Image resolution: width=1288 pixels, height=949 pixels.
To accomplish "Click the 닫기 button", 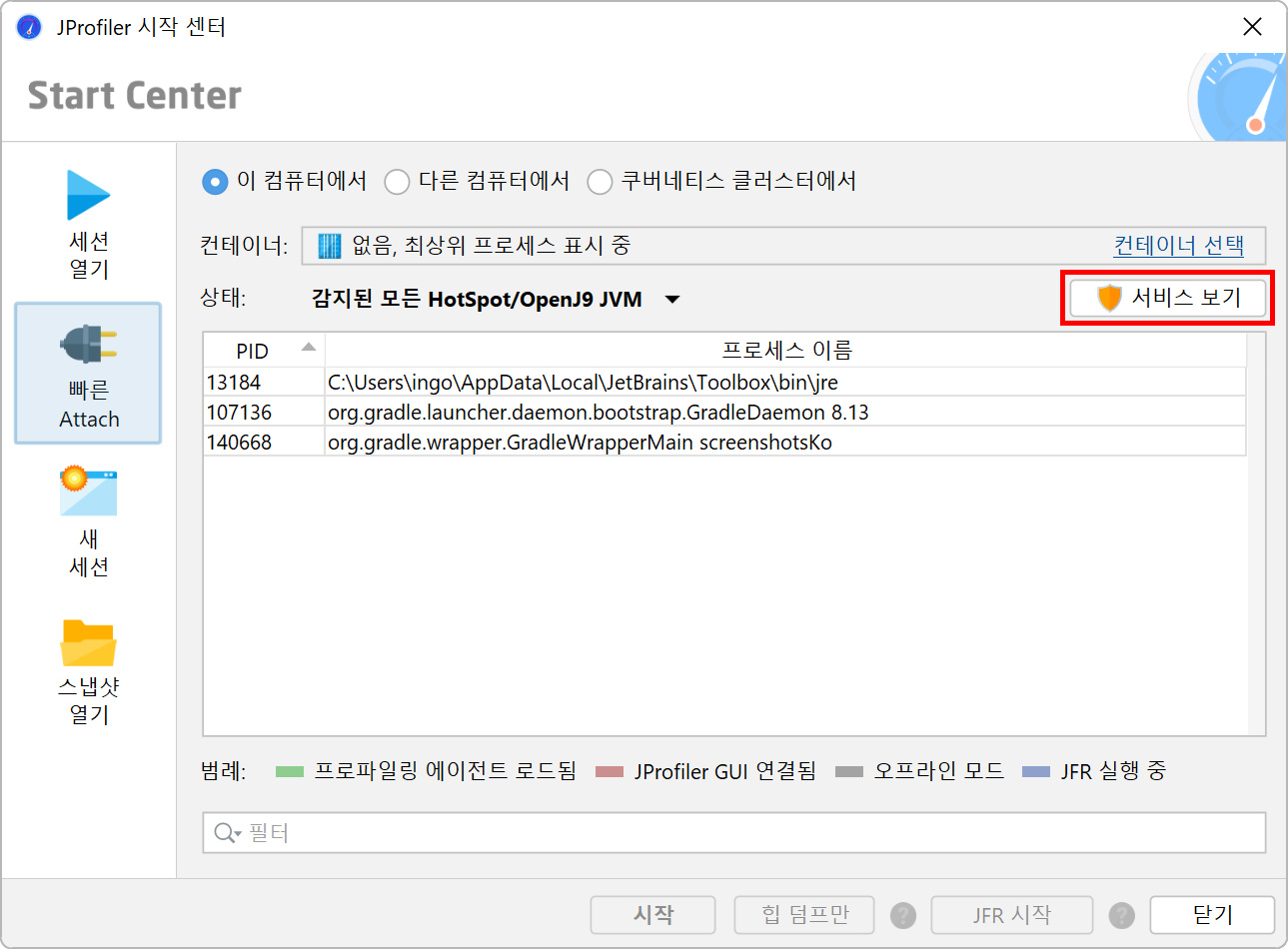I will click(x=1212, y=915).
